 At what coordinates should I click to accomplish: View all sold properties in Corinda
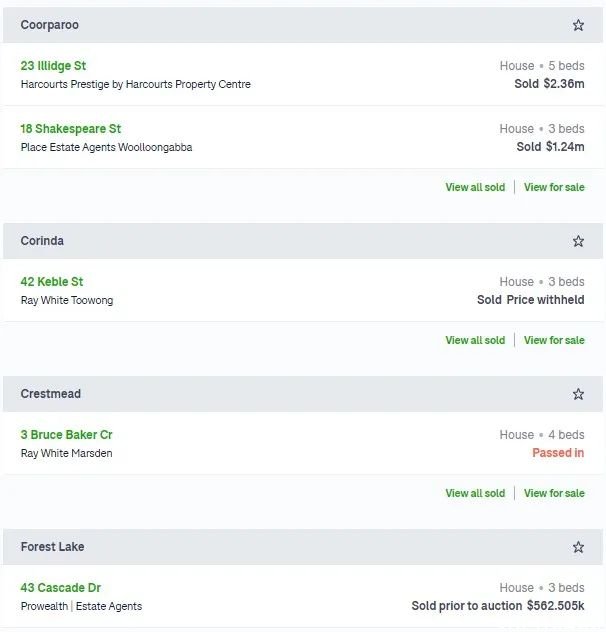(475, 340)
